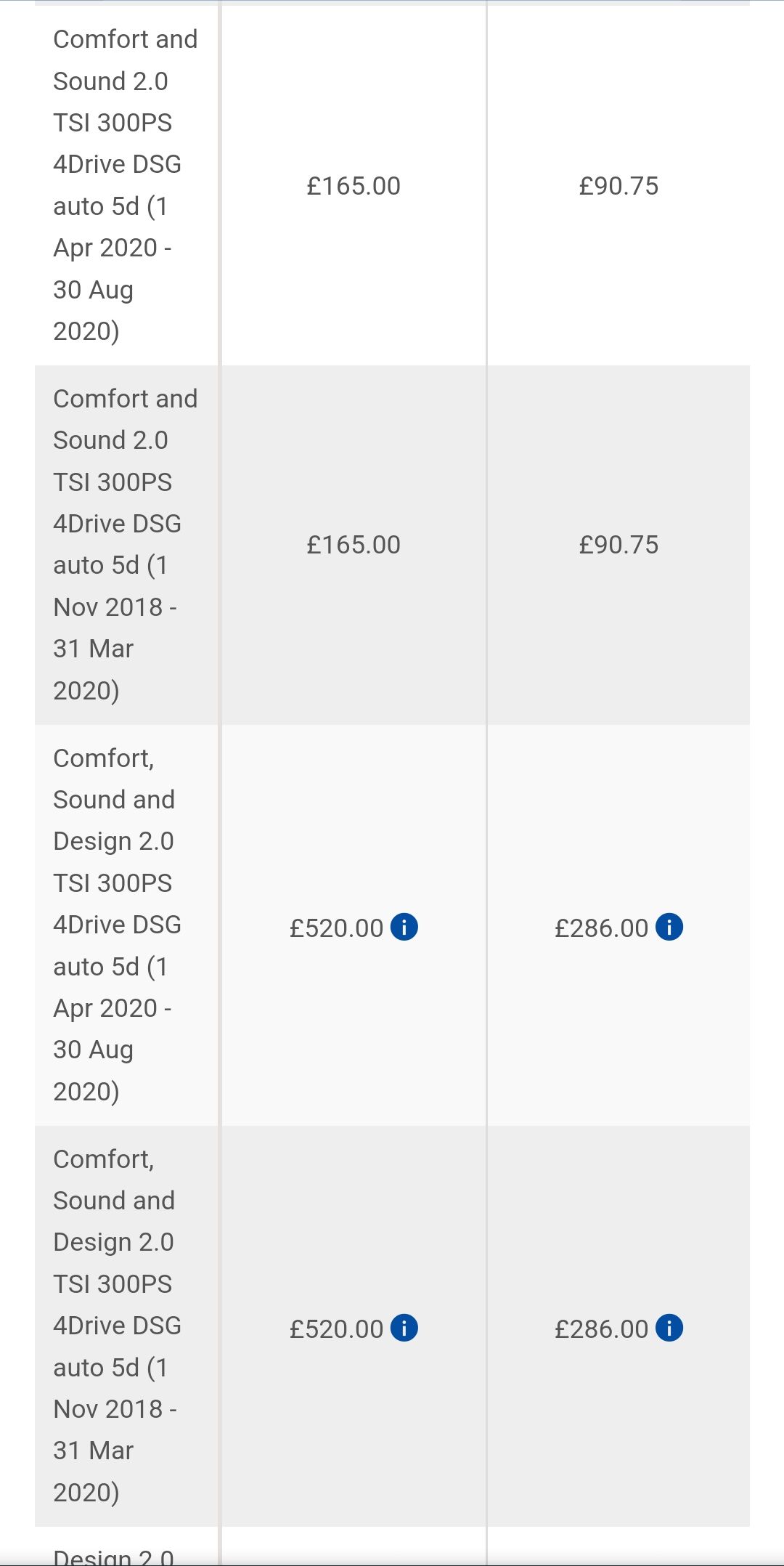The height and width of the screenshot is (1566, 784).
Task: Click the divider between the two price columns
Action: click(486, 726)
